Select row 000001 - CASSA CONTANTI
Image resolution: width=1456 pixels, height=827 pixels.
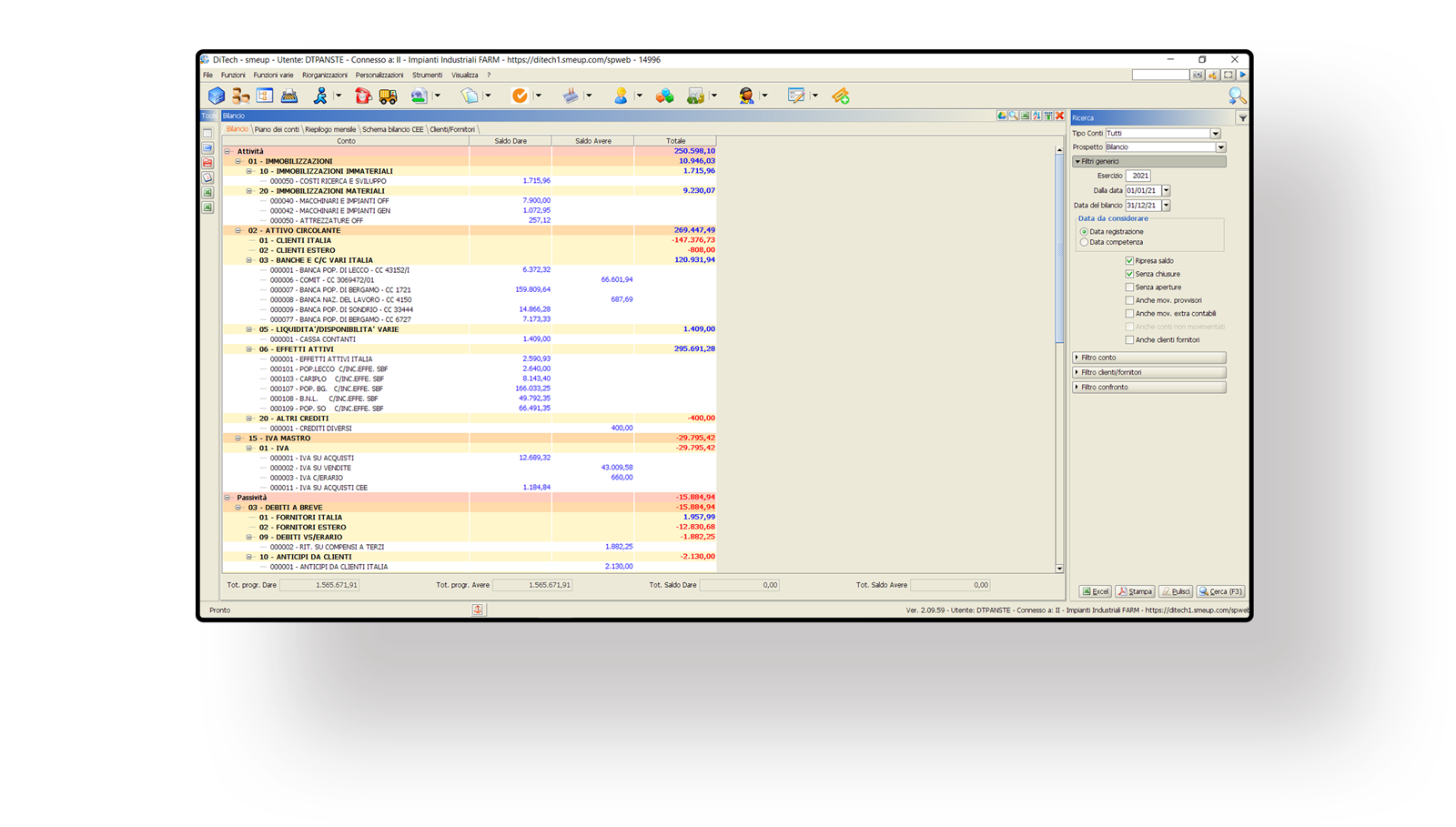tap(470, 339)
